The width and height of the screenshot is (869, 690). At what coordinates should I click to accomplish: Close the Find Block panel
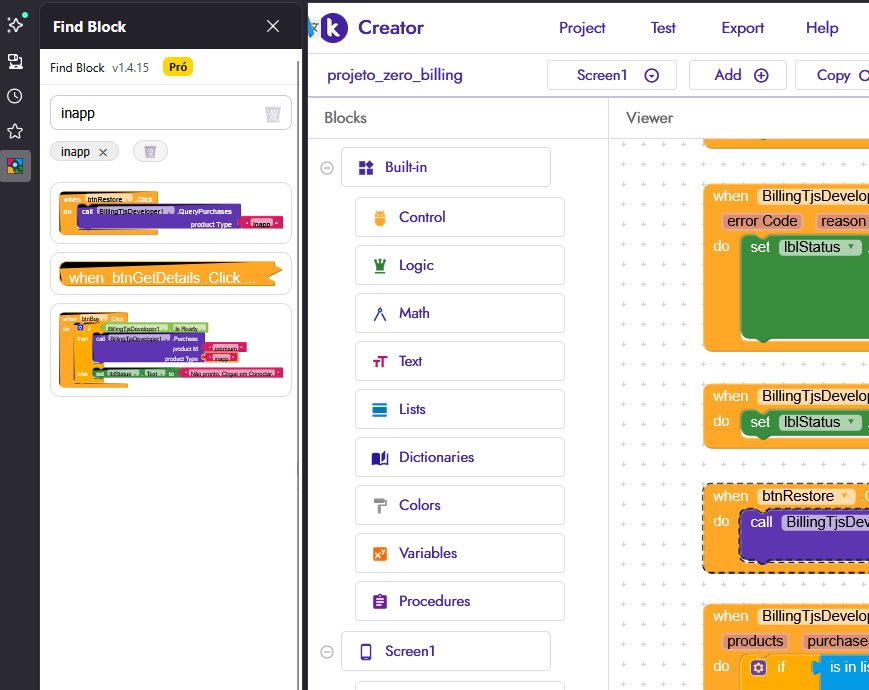pos(273,26)
